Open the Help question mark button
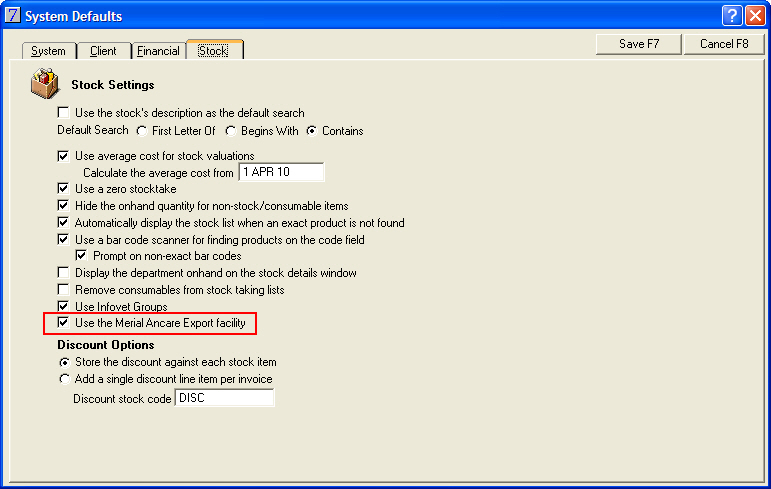The height and width of the screenshot is (489, 771). (732, 16)
